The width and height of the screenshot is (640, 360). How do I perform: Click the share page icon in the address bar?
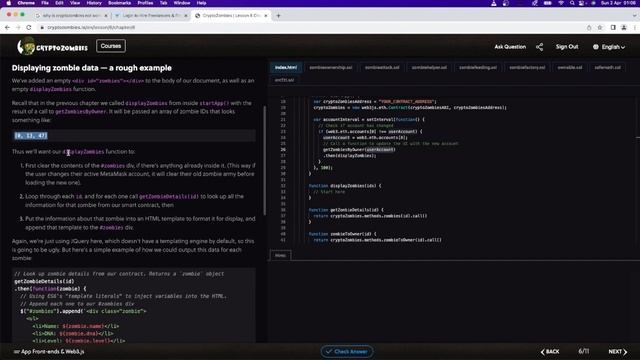click(x=589, y=27)
